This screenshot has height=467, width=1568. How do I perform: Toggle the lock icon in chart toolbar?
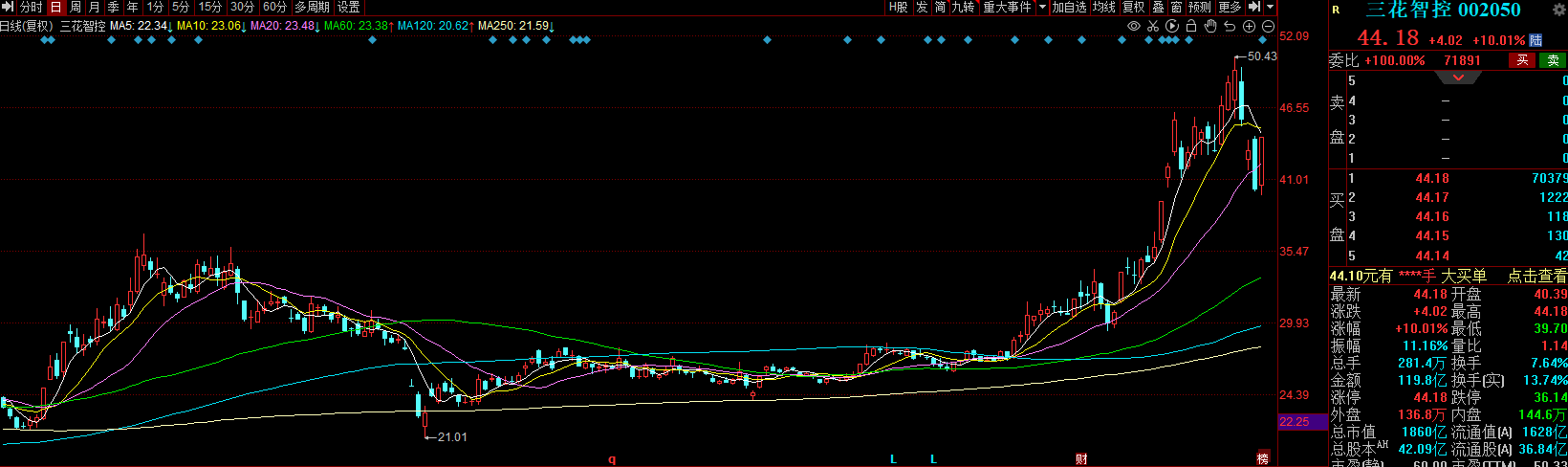1191,27
